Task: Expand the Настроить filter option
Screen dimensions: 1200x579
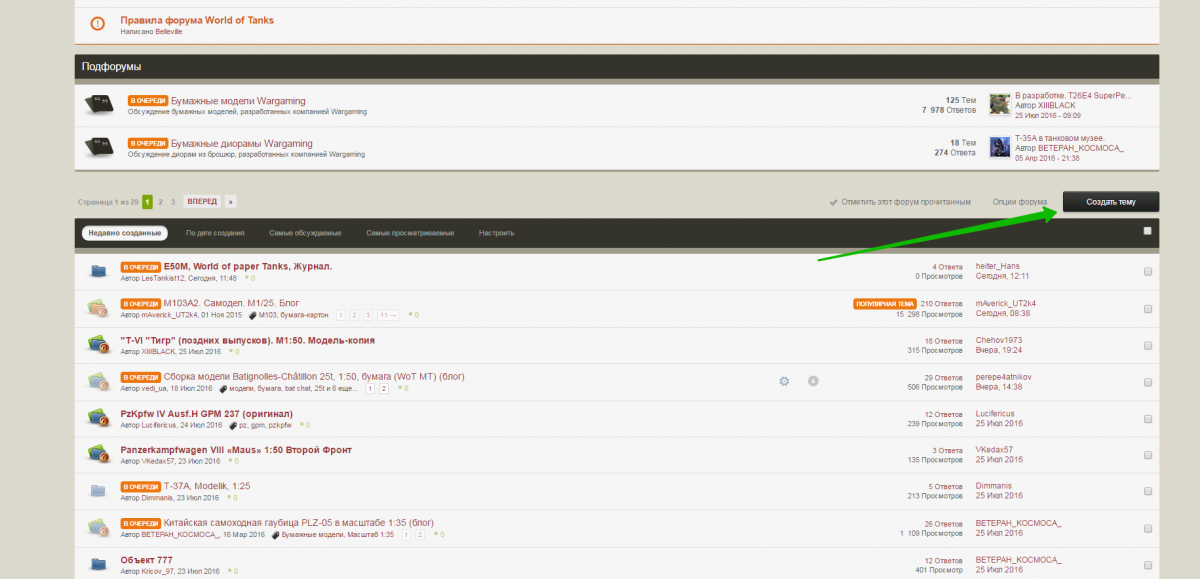Action: pos(496,233)
